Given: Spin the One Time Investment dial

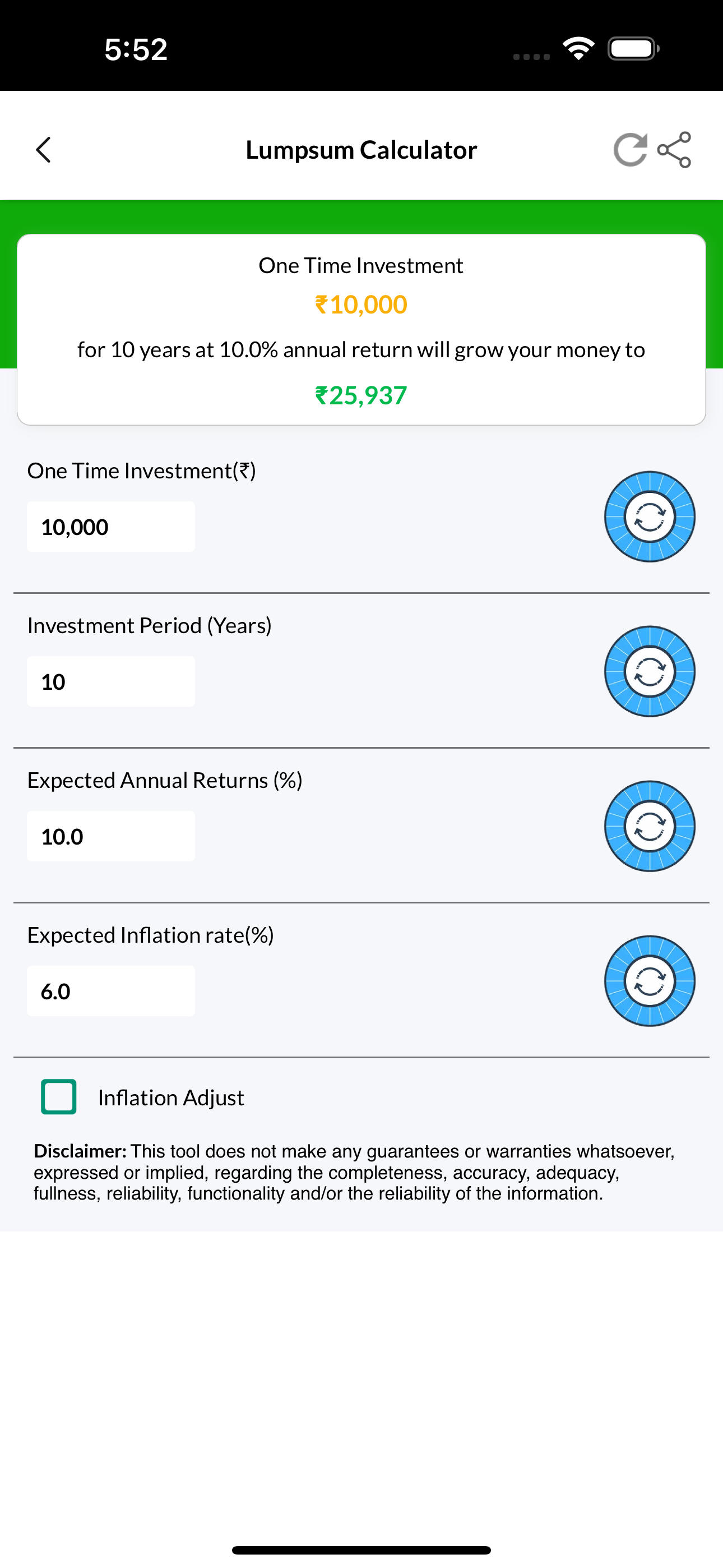Looking at the screenshot, I should (x=650, y=517).
